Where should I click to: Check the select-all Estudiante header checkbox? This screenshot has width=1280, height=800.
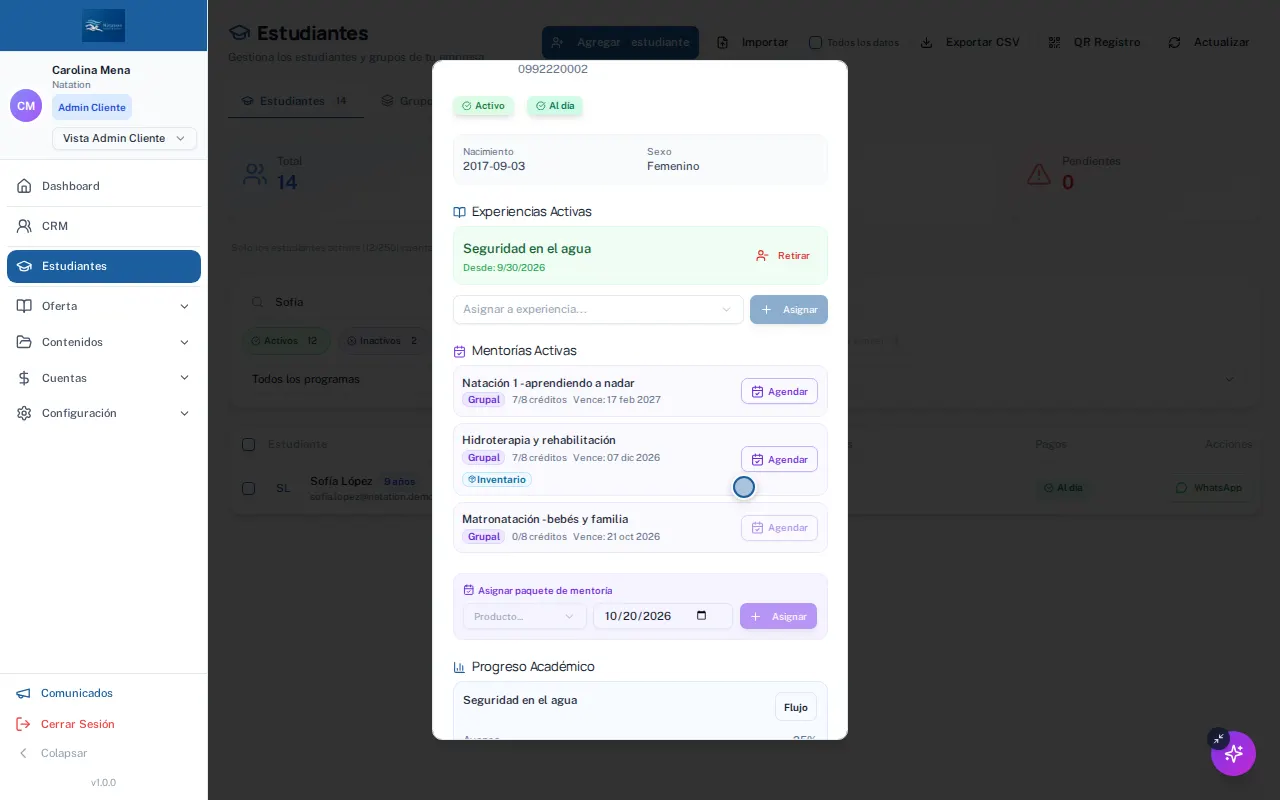[248, 444]
